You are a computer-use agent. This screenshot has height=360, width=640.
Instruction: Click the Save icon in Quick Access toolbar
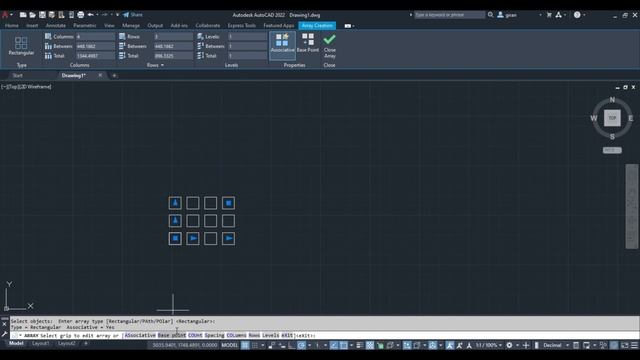tap(42, 15)
